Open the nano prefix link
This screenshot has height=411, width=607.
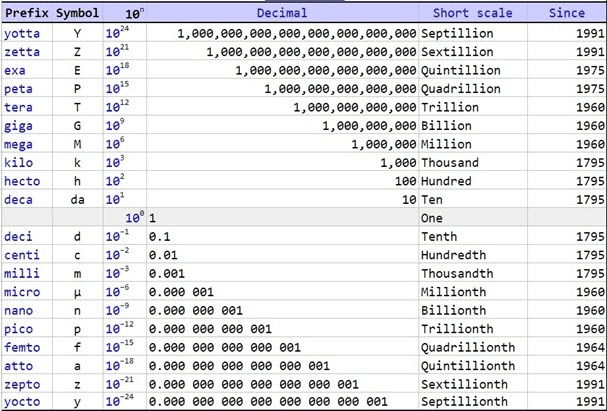click(19, 310)
